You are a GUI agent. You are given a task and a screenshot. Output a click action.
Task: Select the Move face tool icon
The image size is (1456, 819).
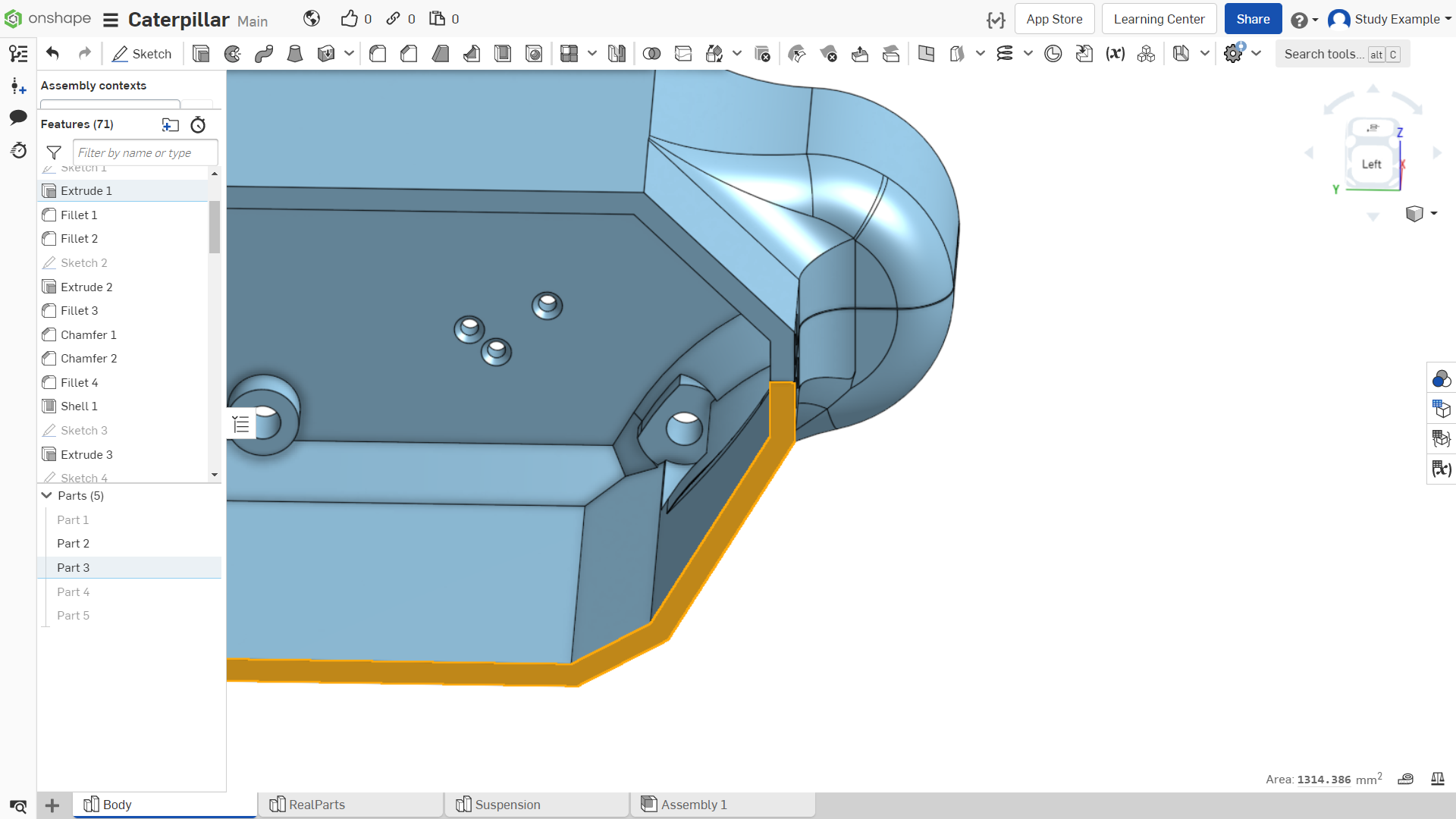click(x=860, y=54)
